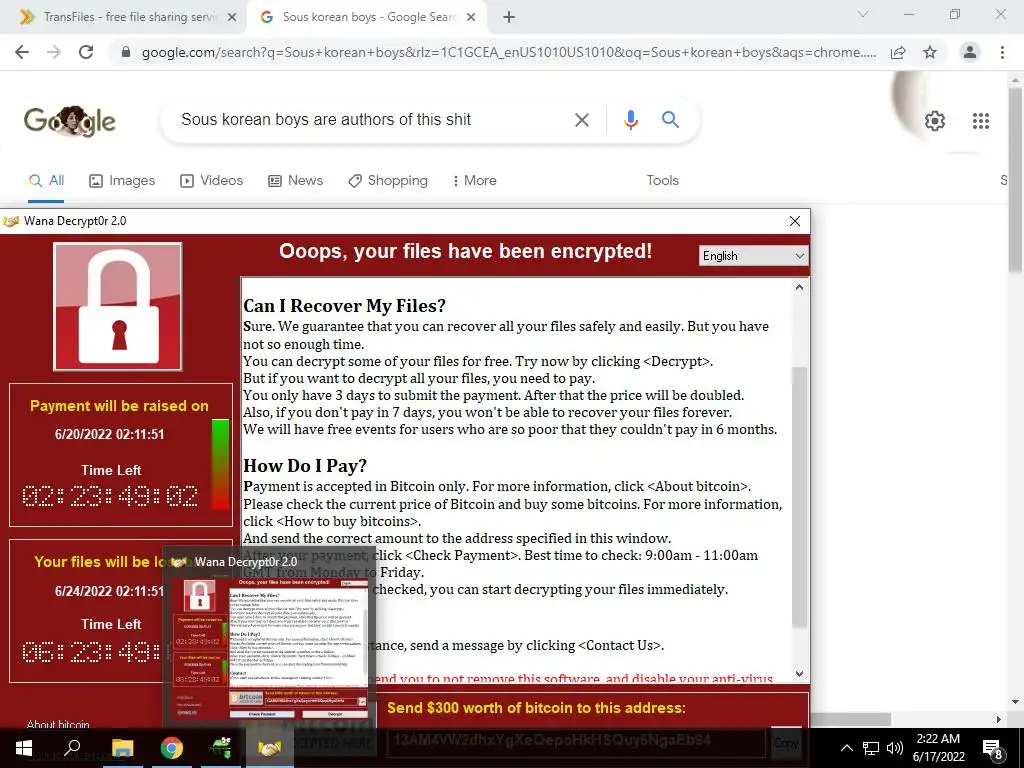Close the Sous korean boys tab

click(x=471, y=18)
